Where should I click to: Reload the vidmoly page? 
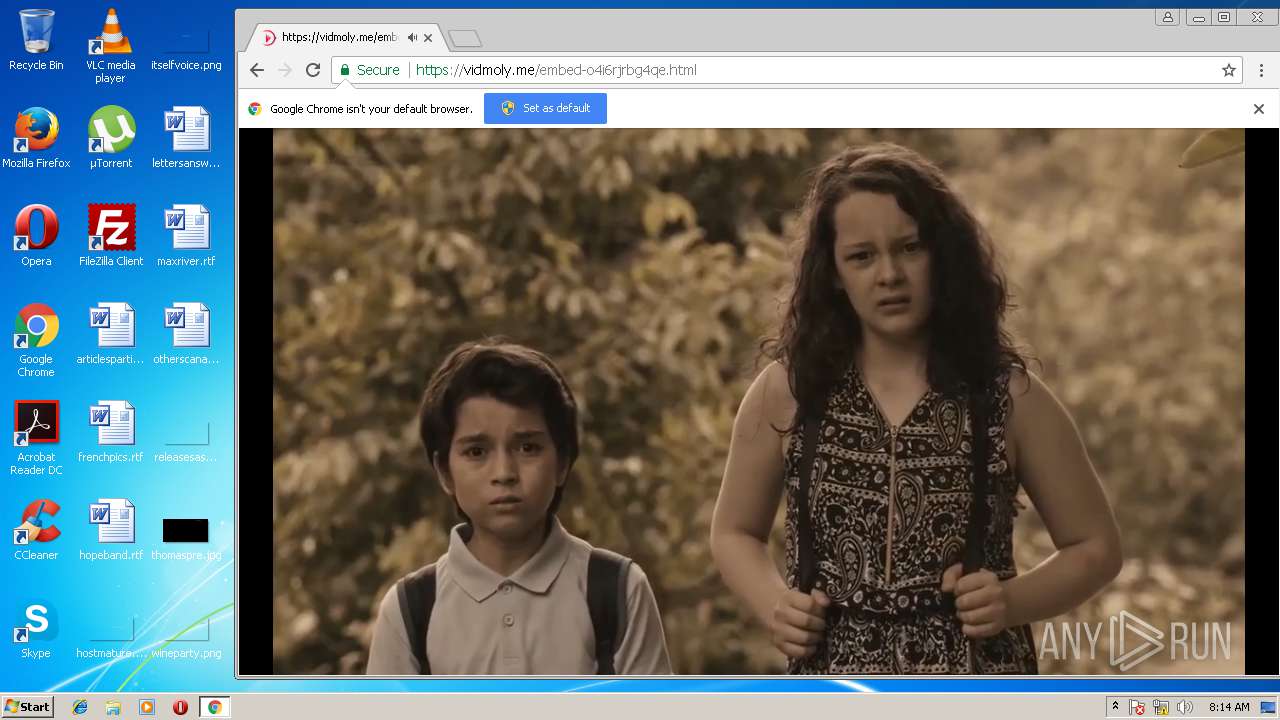[313, 70]
